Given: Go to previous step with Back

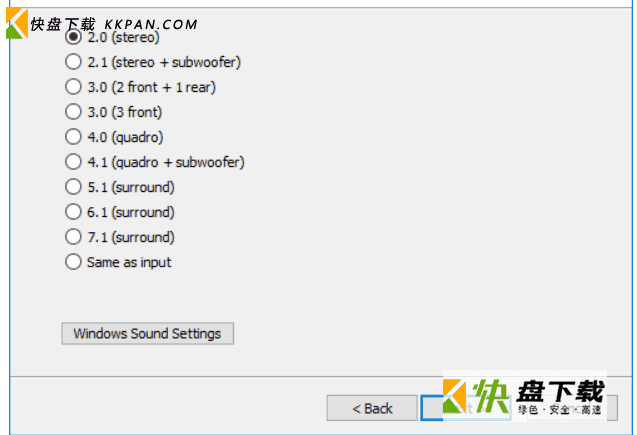Looking at the screenshot, I should pyautogui.click(x=372, y=408).
